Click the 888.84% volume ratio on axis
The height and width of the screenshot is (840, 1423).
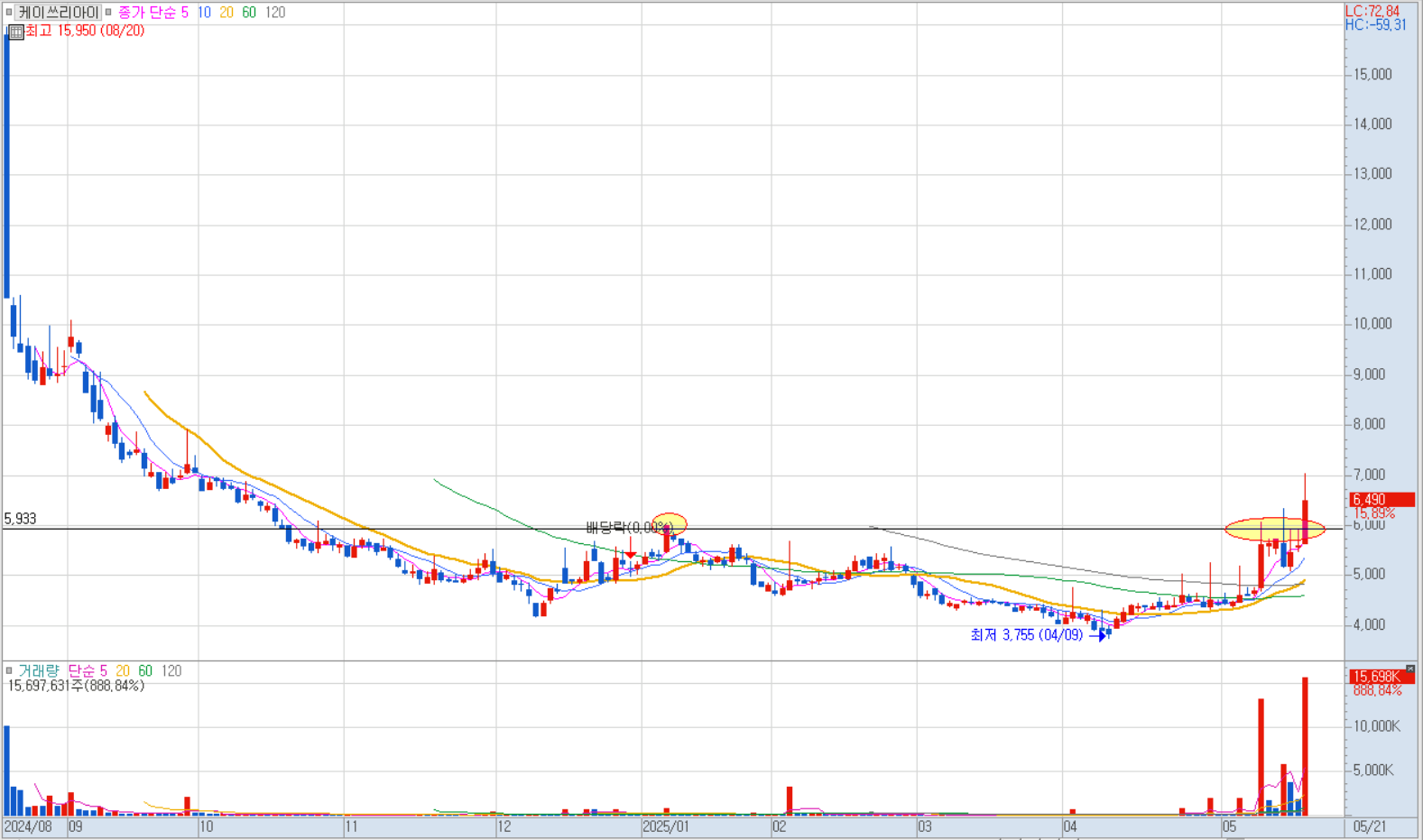pos(1376,690)
